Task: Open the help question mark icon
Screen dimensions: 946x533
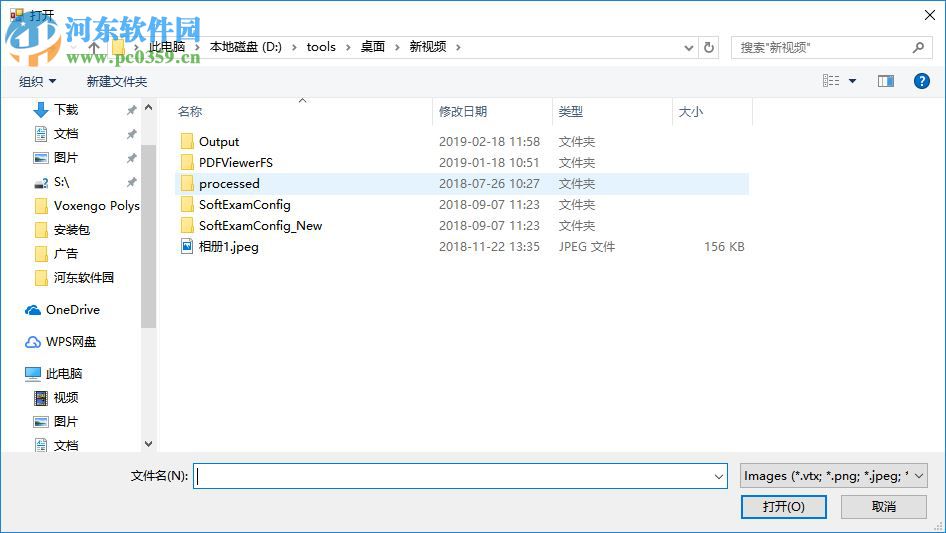Action: (921, 81)
